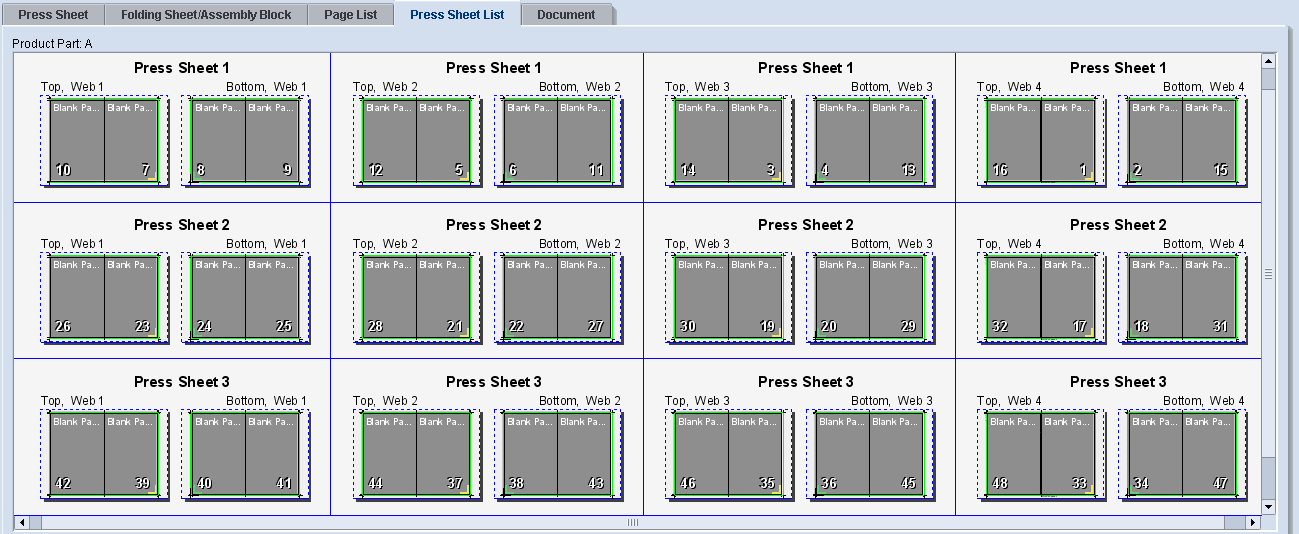Click 'Bottom, Web 3' label of Press Sheet 2

[x=892, y=244]
